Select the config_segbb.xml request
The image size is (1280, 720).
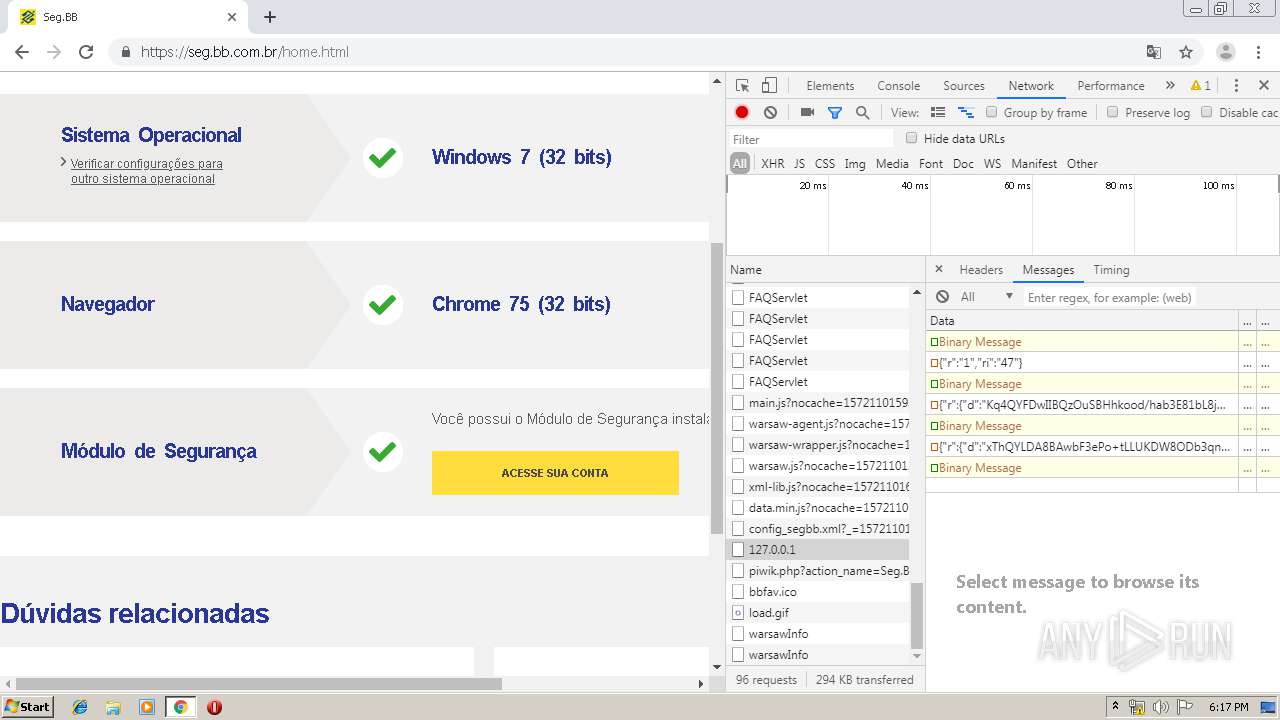click(x=818, y=529)
